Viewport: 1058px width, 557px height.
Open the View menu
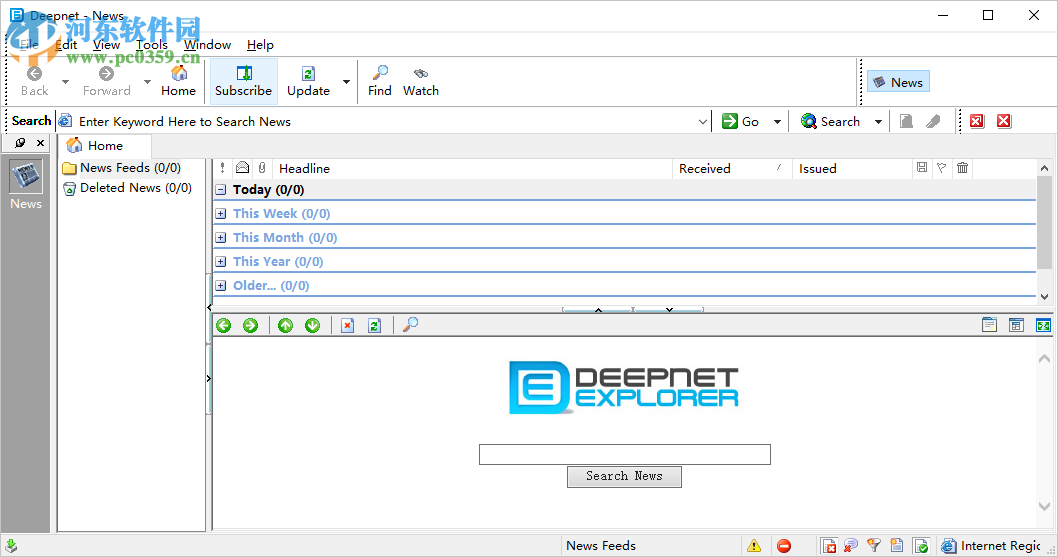coord(107,45)
